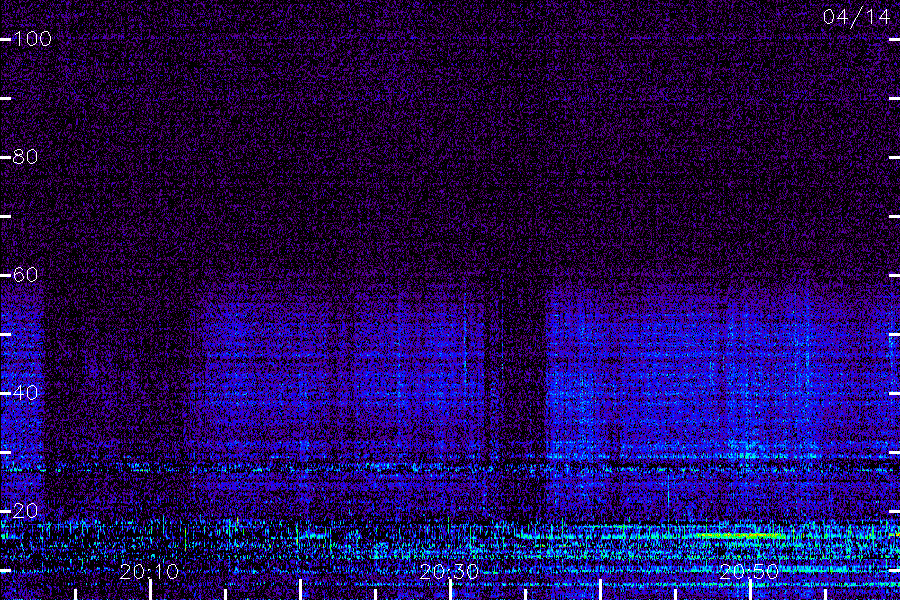Click the 20:50 time axis label
Viewport: 900px width, 600px height.
[749, 572]
